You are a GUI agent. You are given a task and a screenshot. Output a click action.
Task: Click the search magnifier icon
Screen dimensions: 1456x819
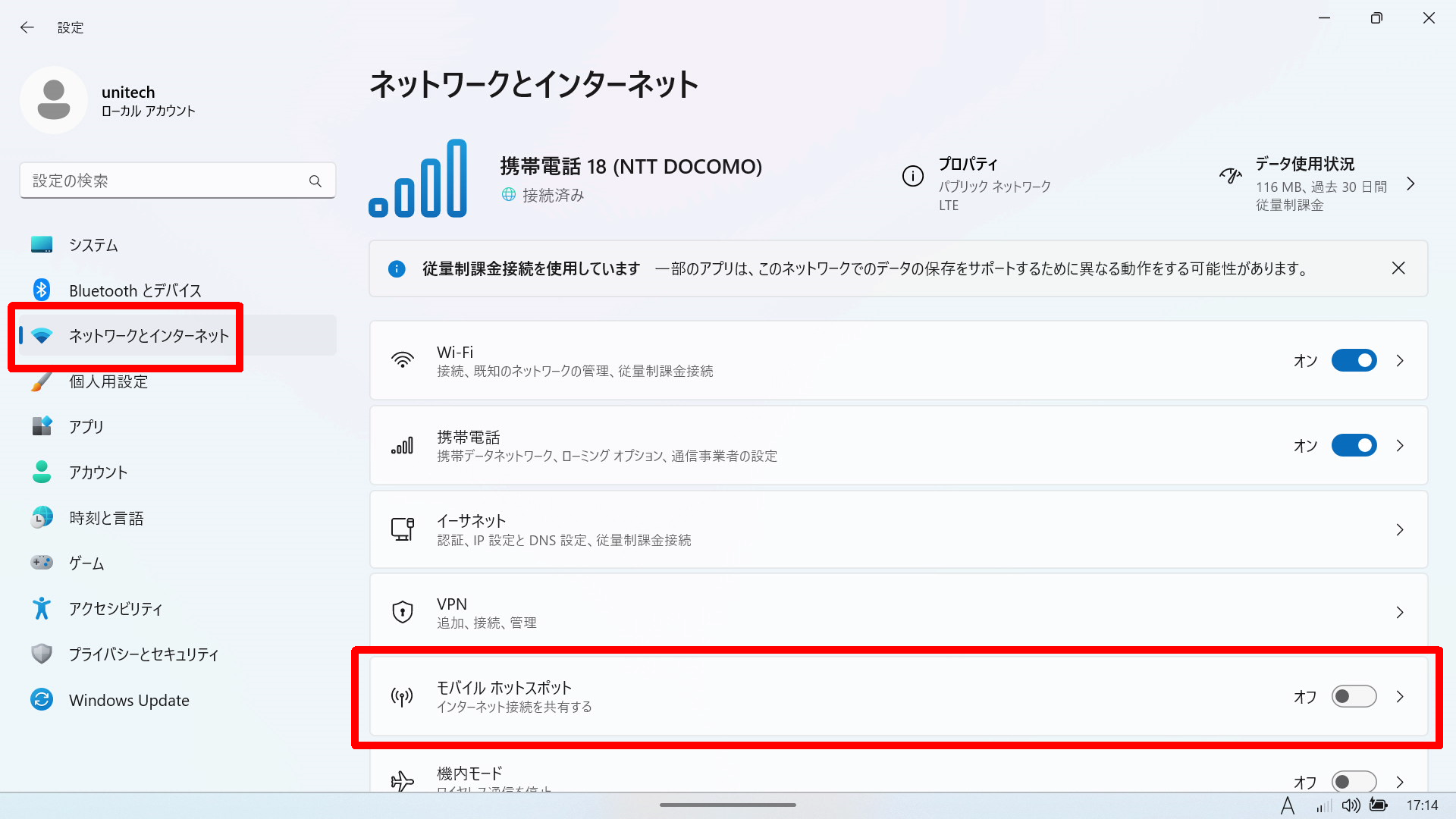[315, 181]
